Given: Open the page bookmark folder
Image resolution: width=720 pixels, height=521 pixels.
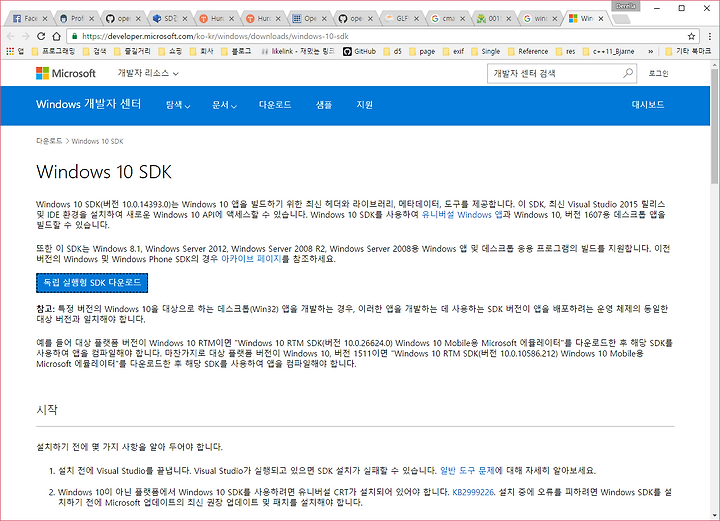Looking at the screenshot, I should 422,51.
